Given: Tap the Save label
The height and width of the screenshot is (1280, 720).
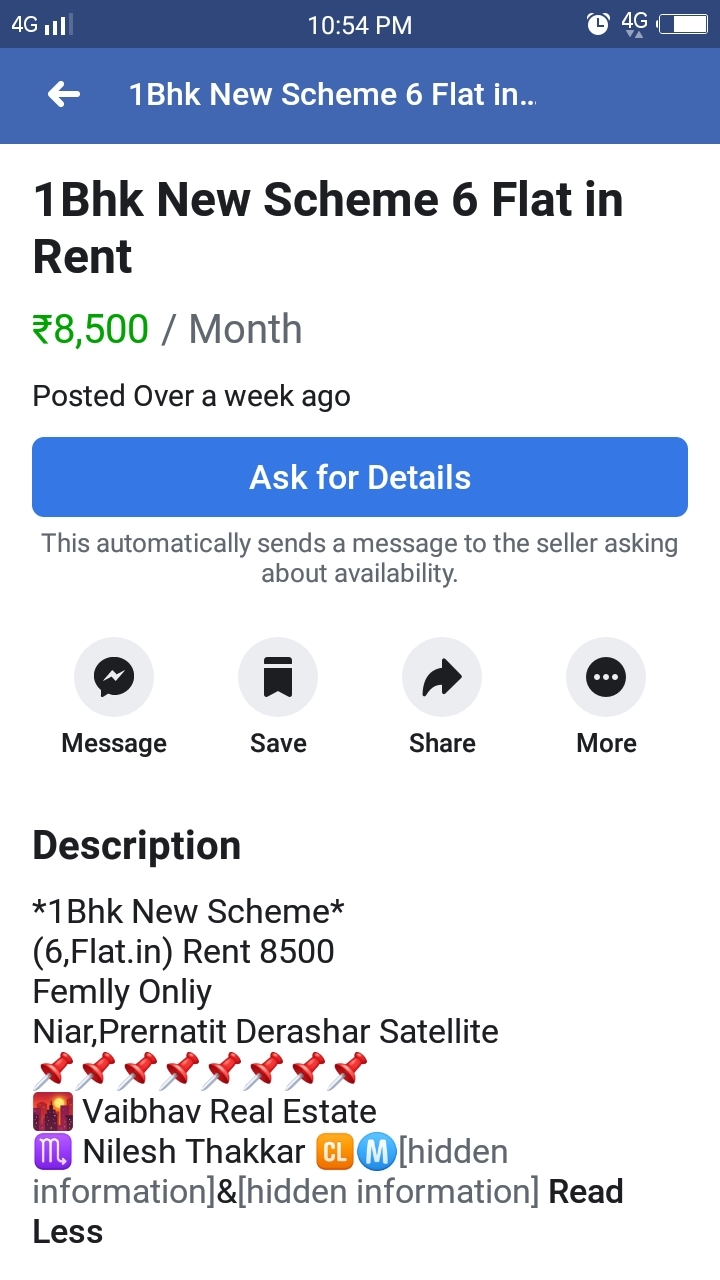Looking at the screenshot, I should click(x=278, y=743).
